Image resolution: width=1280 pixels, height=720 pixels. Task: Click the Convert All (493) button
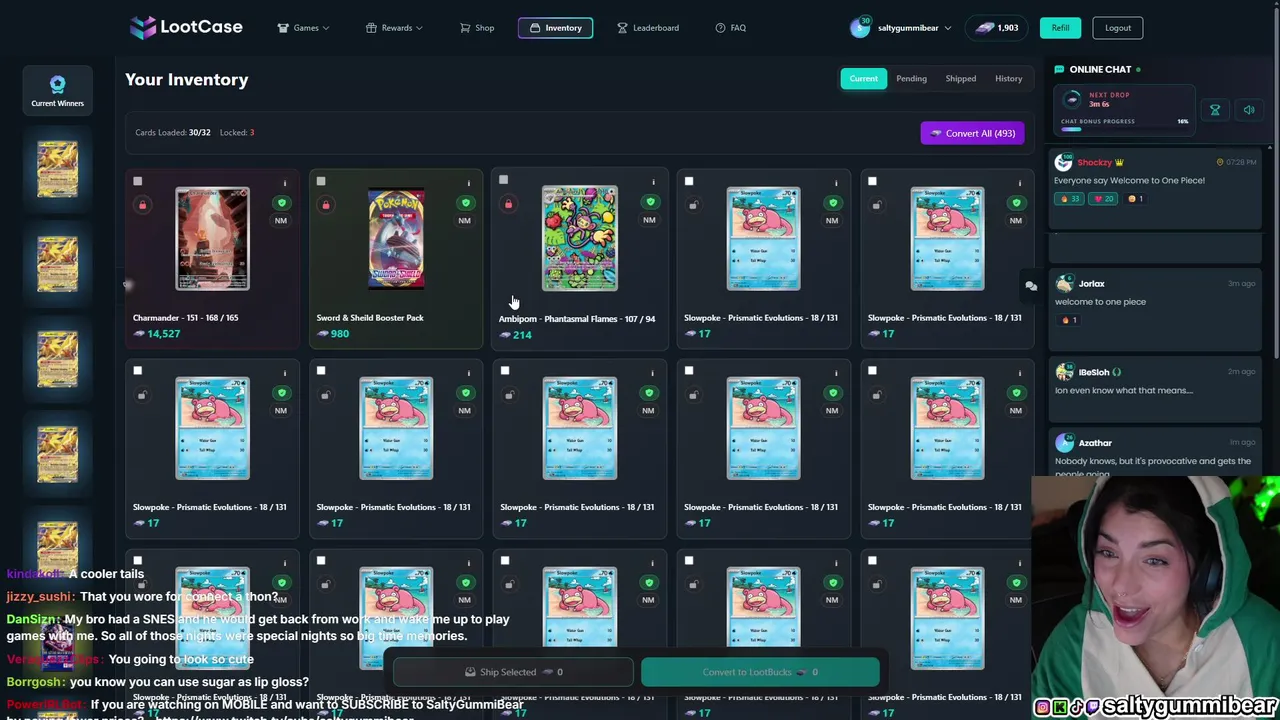[972, 133]
